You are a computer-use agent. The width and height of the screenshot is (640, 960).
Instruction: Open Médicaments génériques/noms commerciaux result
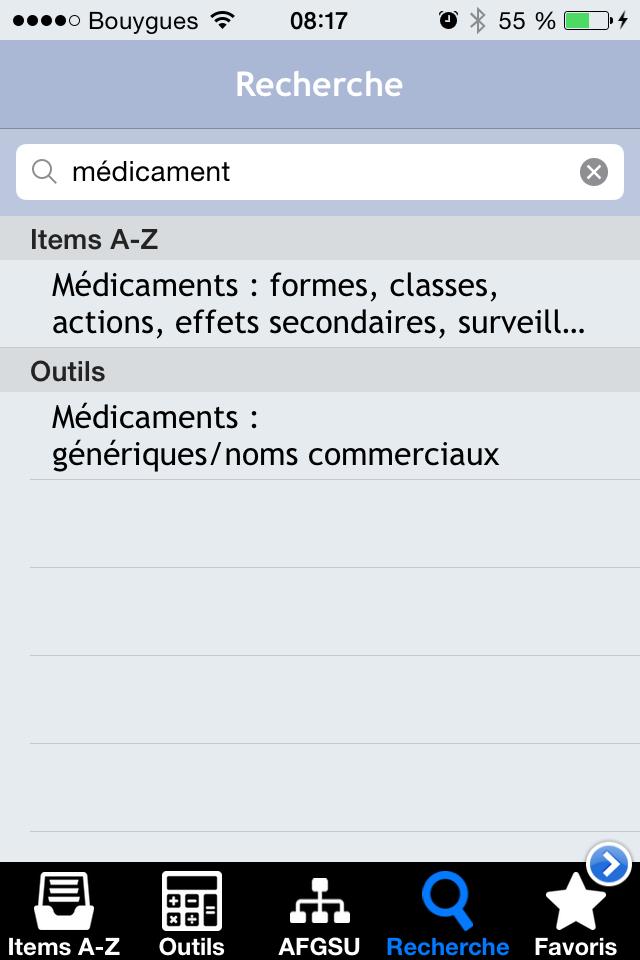pyautogui.click(x=320, y=436)
